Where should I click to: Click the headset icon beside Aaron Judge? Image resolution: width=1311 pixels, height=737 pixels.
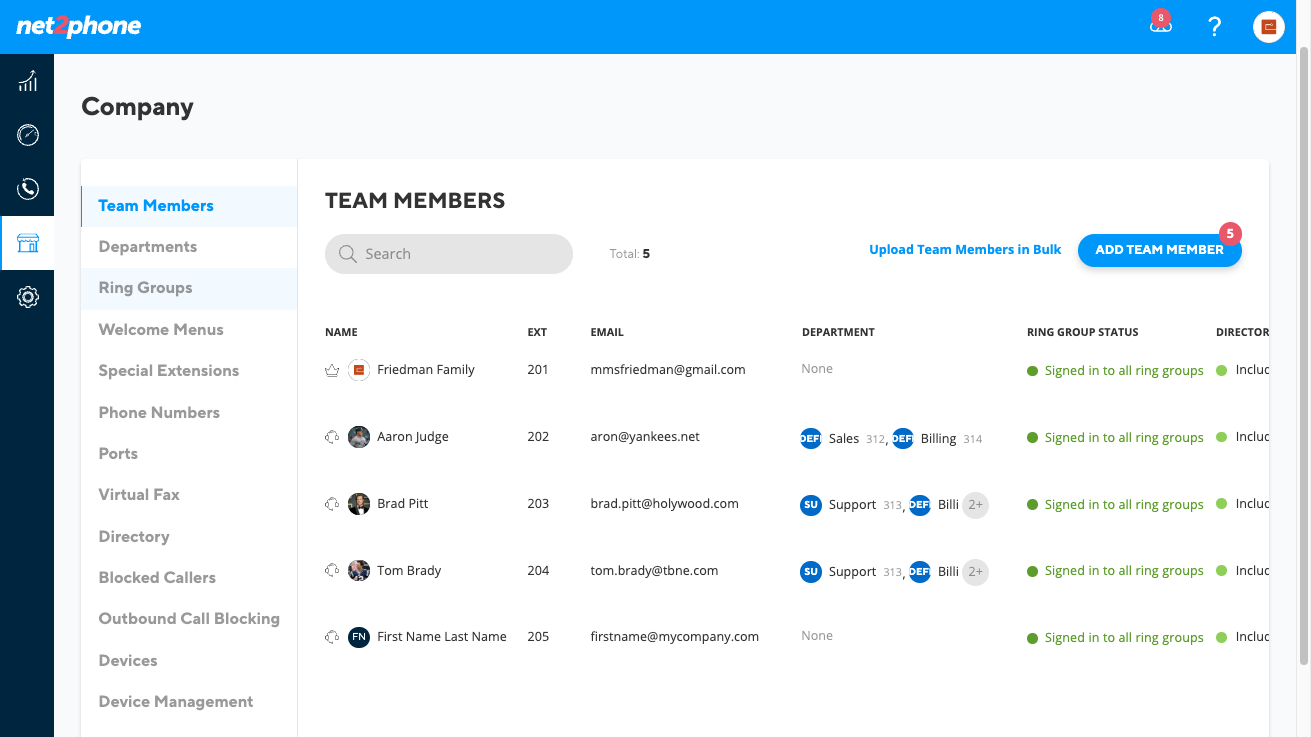[x=332, y=437]
